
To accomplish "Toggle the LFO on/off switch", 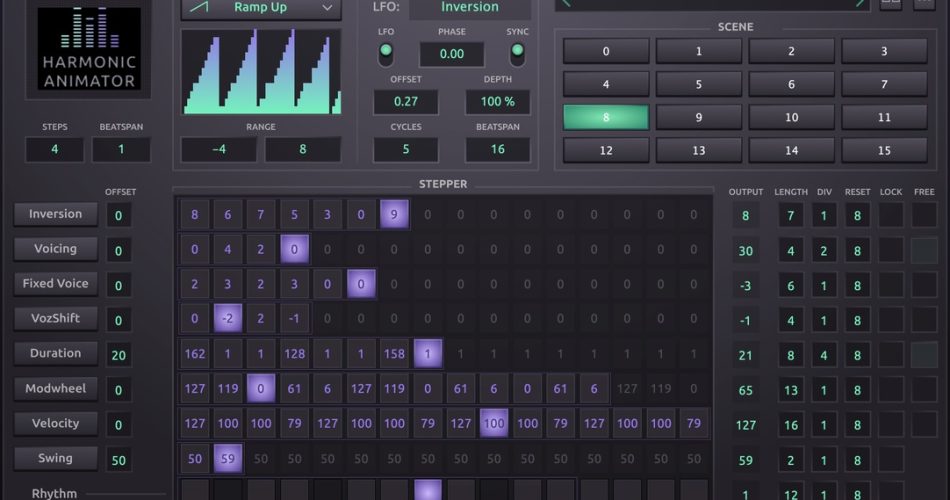I will pyautogui.click(x=385, y=55).
